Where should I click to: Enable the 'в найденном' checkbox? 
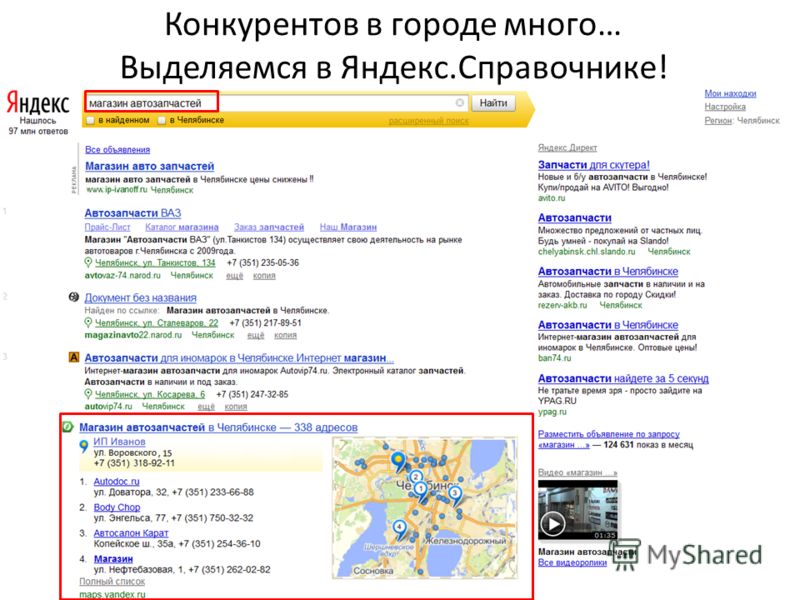pos(91,120)
